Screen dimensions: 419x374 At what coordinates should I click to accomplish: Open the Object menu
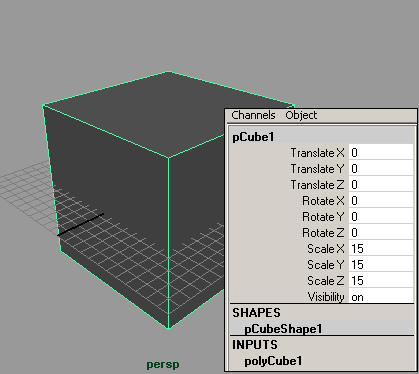(x=301, y=115)
